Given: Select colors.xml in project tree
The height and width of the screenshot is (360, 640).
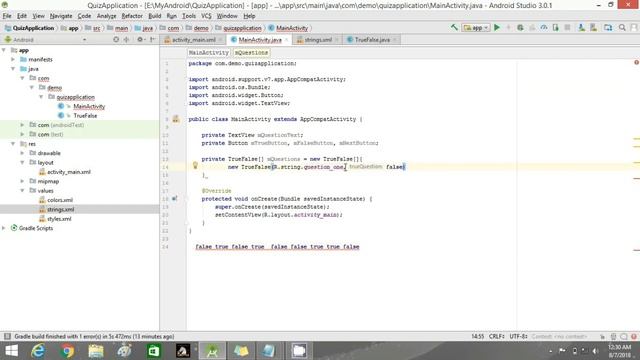Looking at the screenshot, I should (x=60, y=200).
